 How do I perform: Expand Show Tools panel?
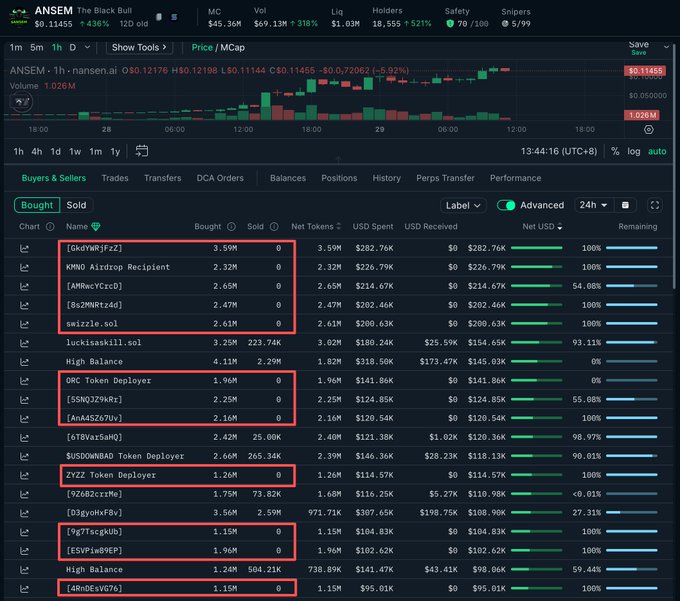tap(139, 48)
